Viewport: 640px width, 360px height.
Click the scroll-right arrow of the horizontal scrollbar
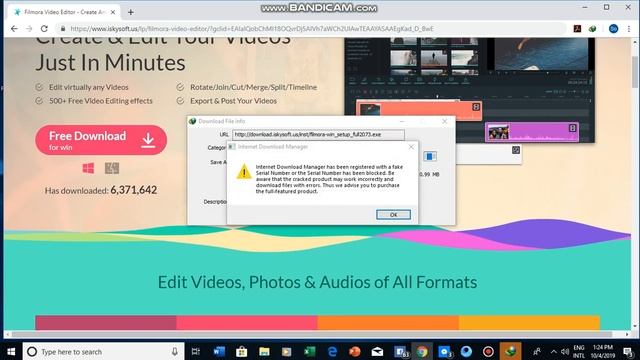pos(628,334)
